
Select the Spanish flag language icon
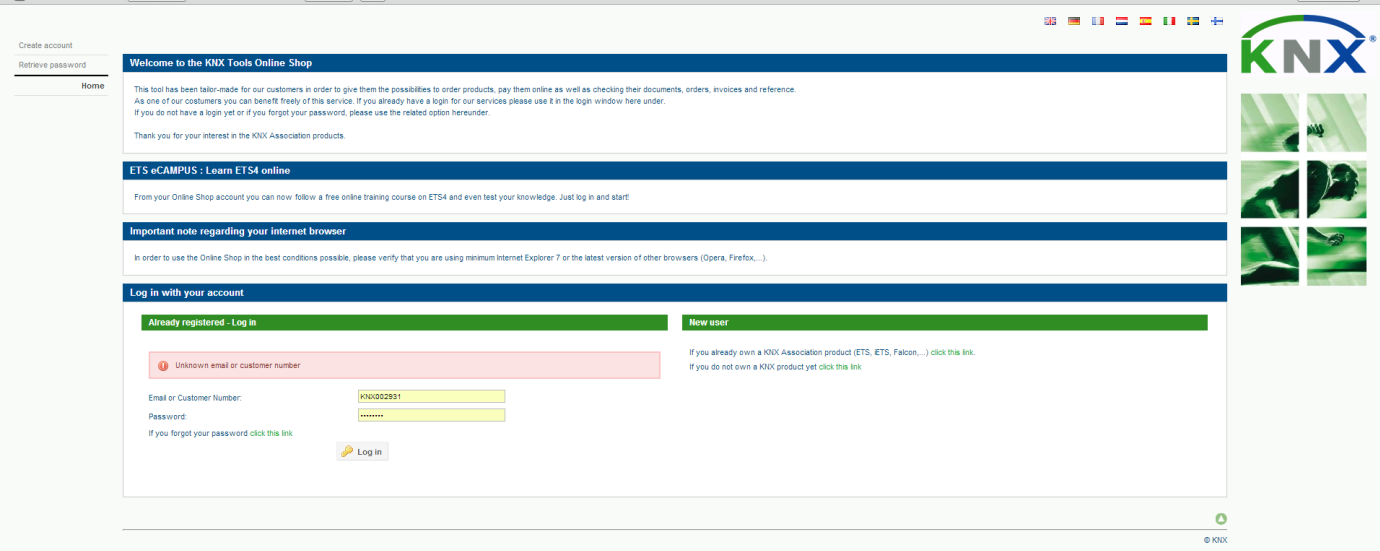[x=1146, y=20]
